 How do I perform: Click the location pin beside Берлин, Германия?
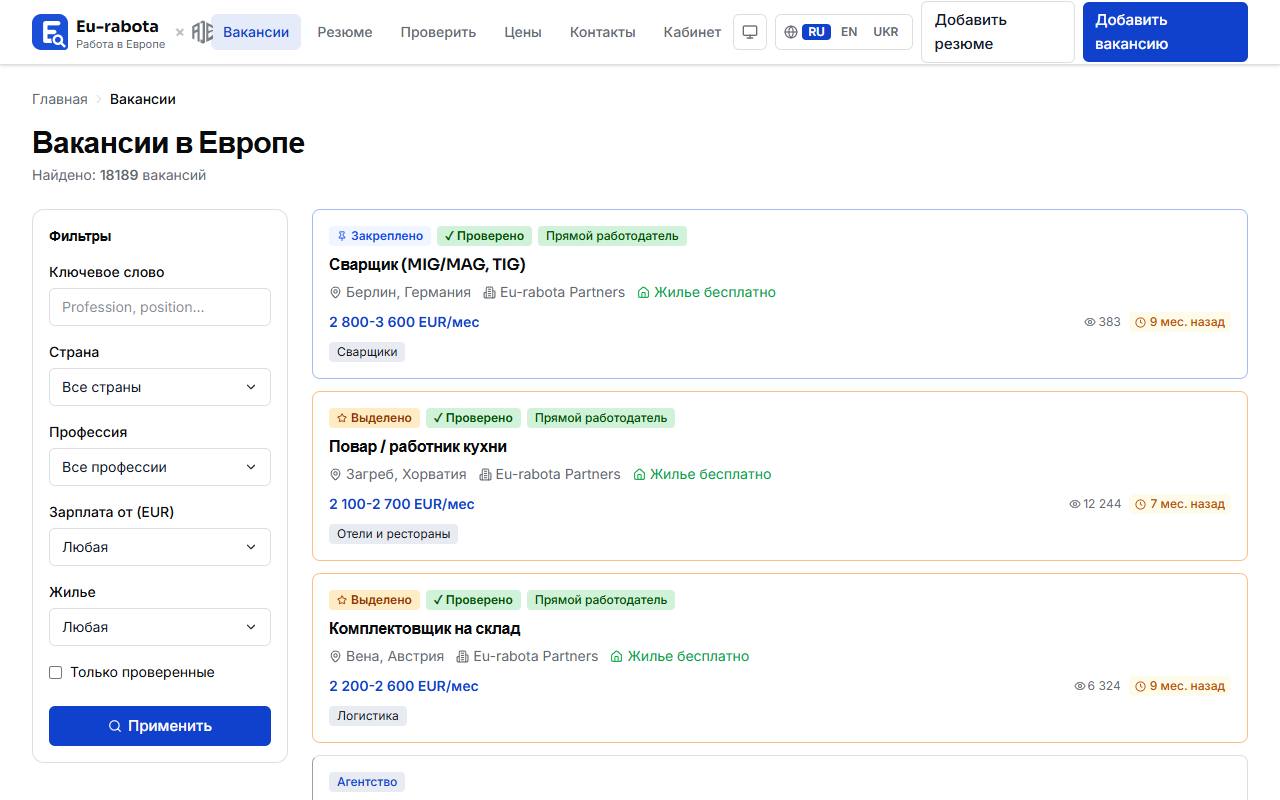(x=336, y=293)
